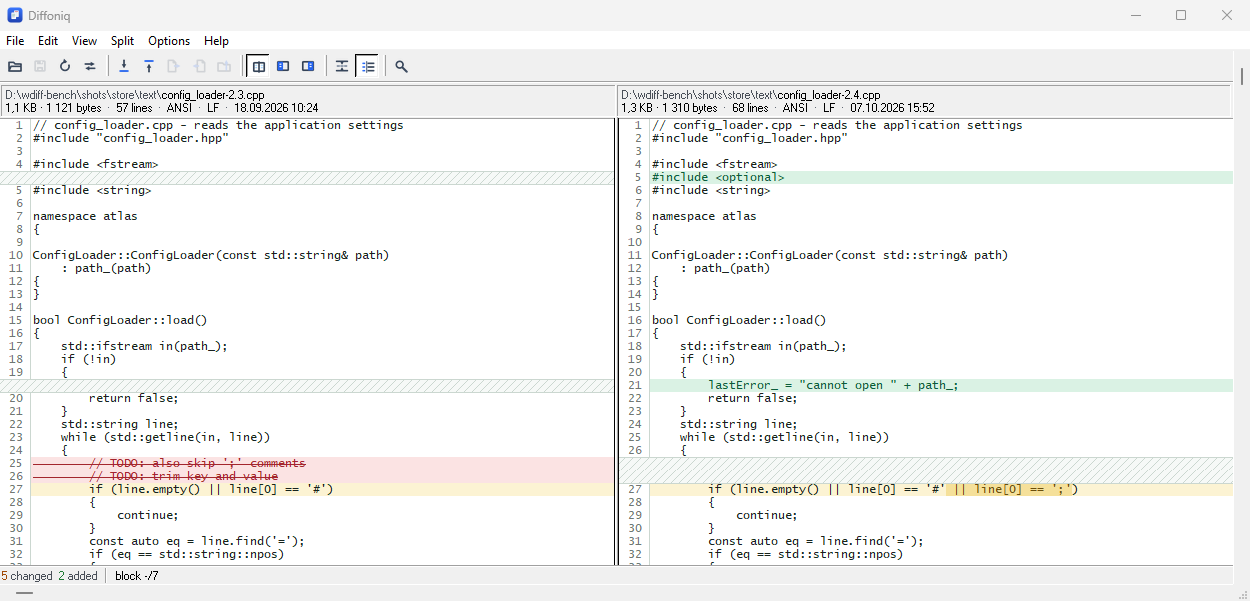Open the Help menu
1250x601 pixels.
pyautogui.click(x=216, y=41)
